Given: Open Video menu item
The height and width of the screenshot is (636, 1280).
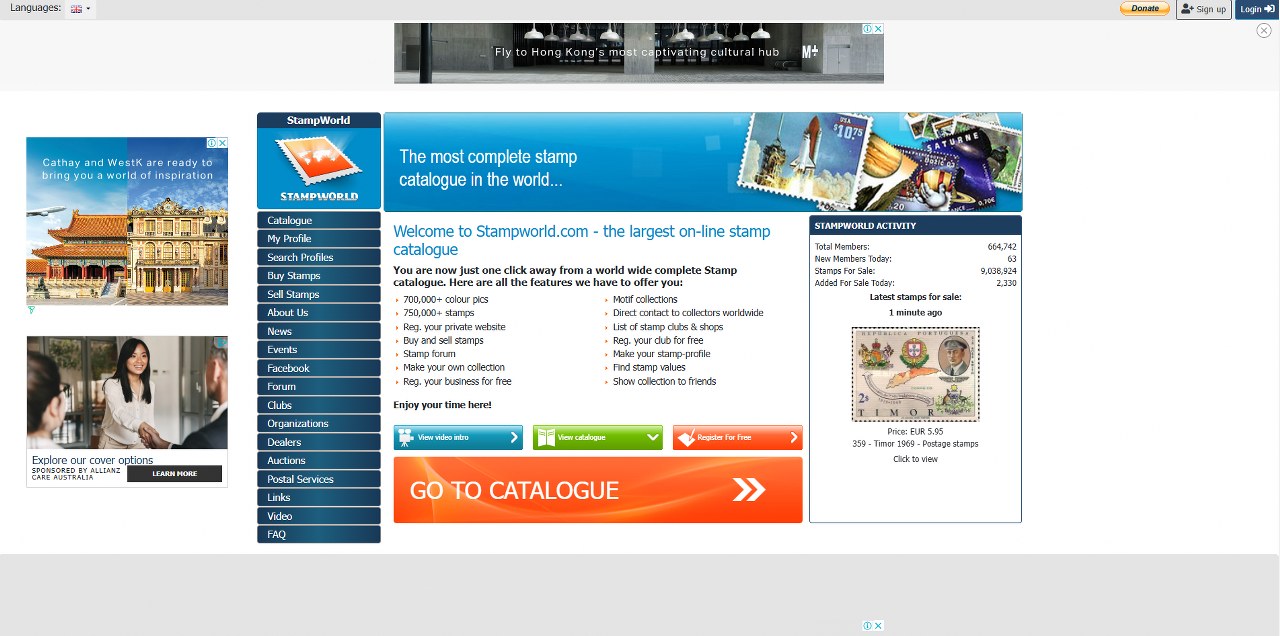Looking at the screenshot, I should pyautogui.click(x=319, y=516).
